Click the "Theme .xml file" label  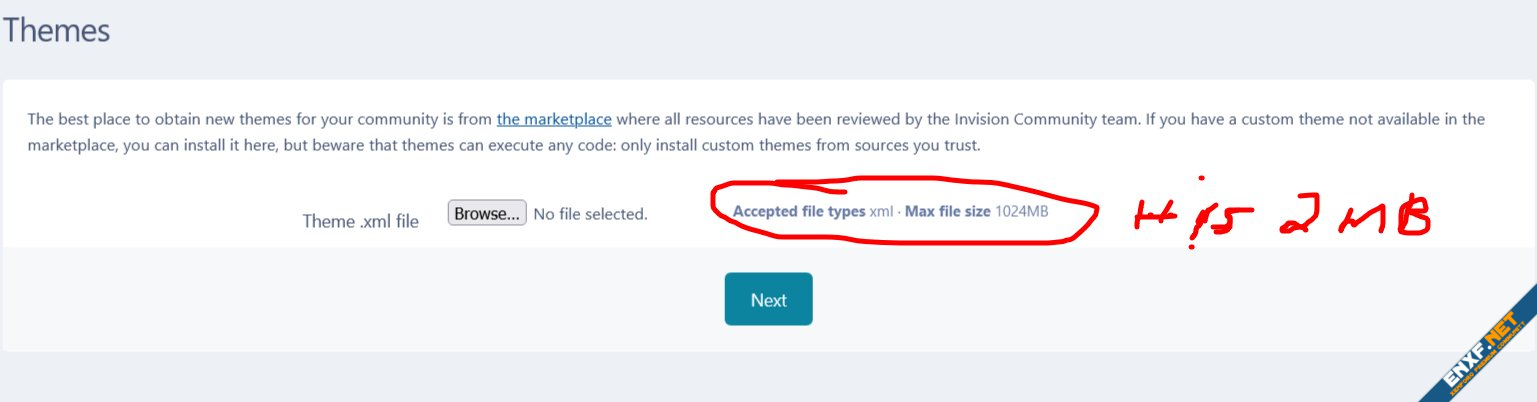tap(361, 221)
